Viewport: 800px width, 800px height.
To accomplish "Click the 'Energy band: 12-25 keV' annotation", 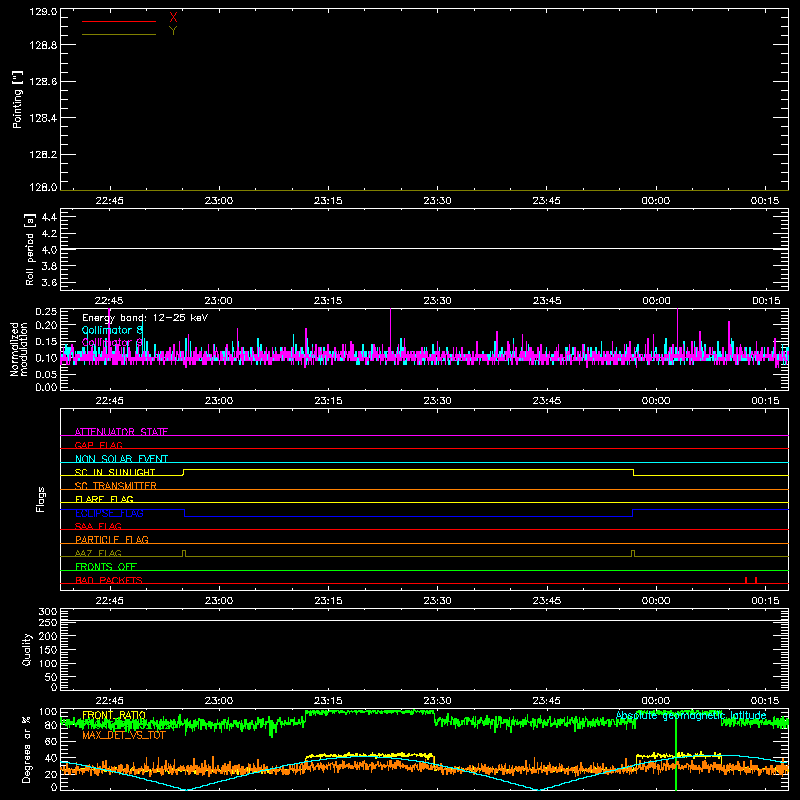I will coord(145,318).
